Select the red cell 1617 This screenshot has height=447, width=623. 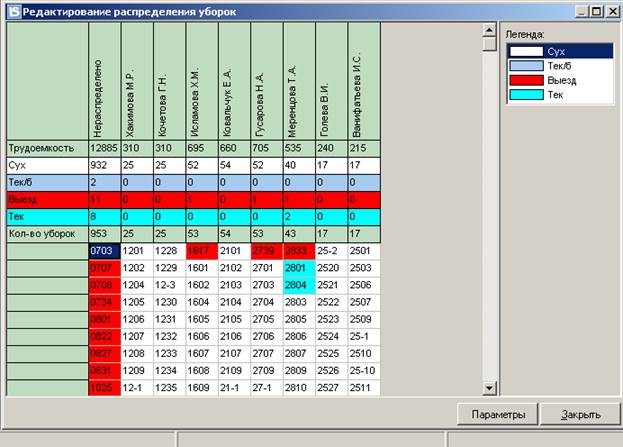(x=201, y=251)
